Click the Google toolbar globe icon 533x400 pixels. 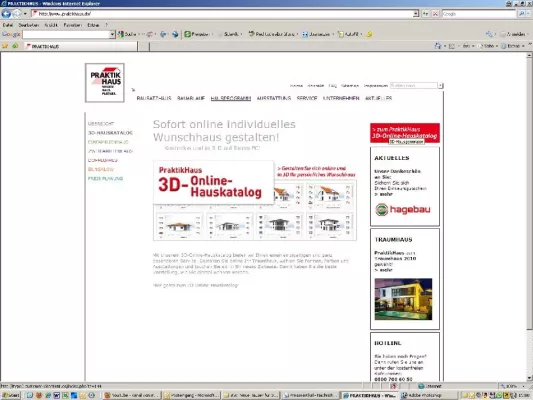175,34
